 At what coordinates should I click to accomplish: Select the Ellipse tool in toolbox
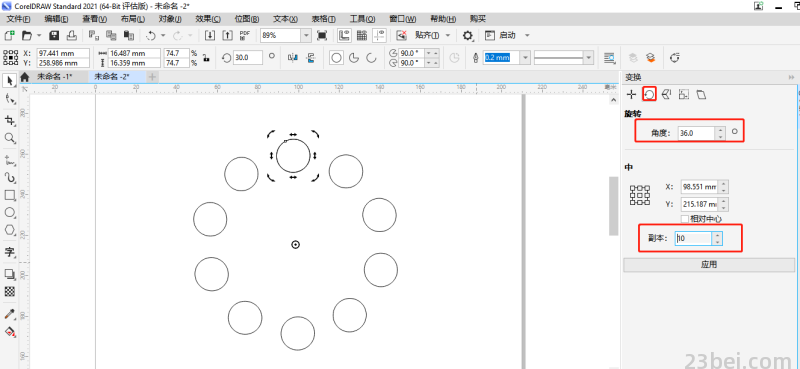coord(9,212)
